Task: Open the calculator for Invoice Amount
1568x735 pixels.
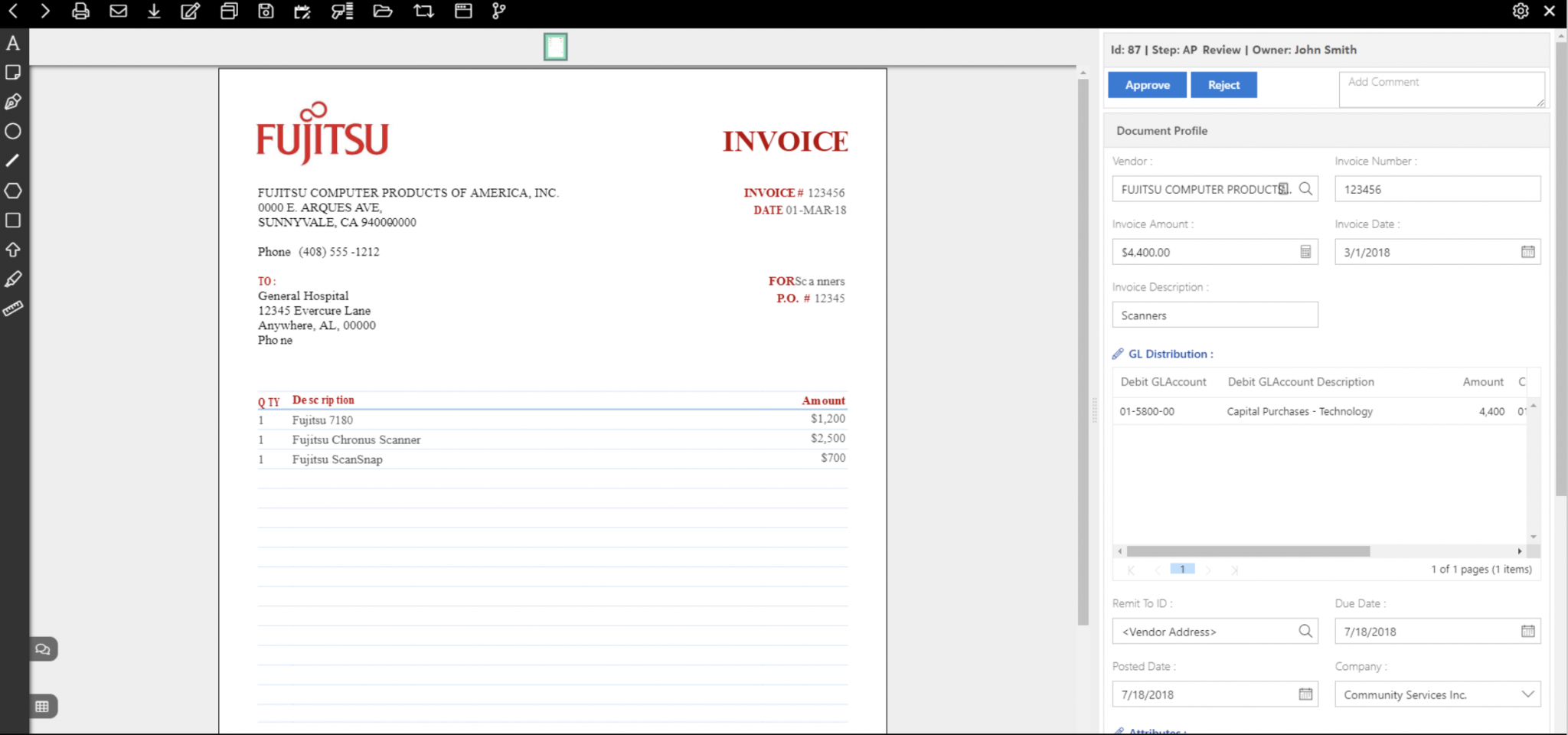Action: [x=1305, y=251]
